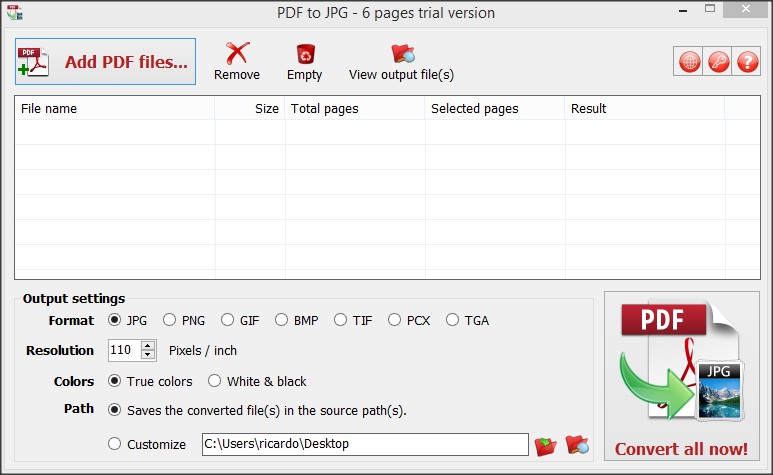Click the Result column header

(x=645, y=108)
